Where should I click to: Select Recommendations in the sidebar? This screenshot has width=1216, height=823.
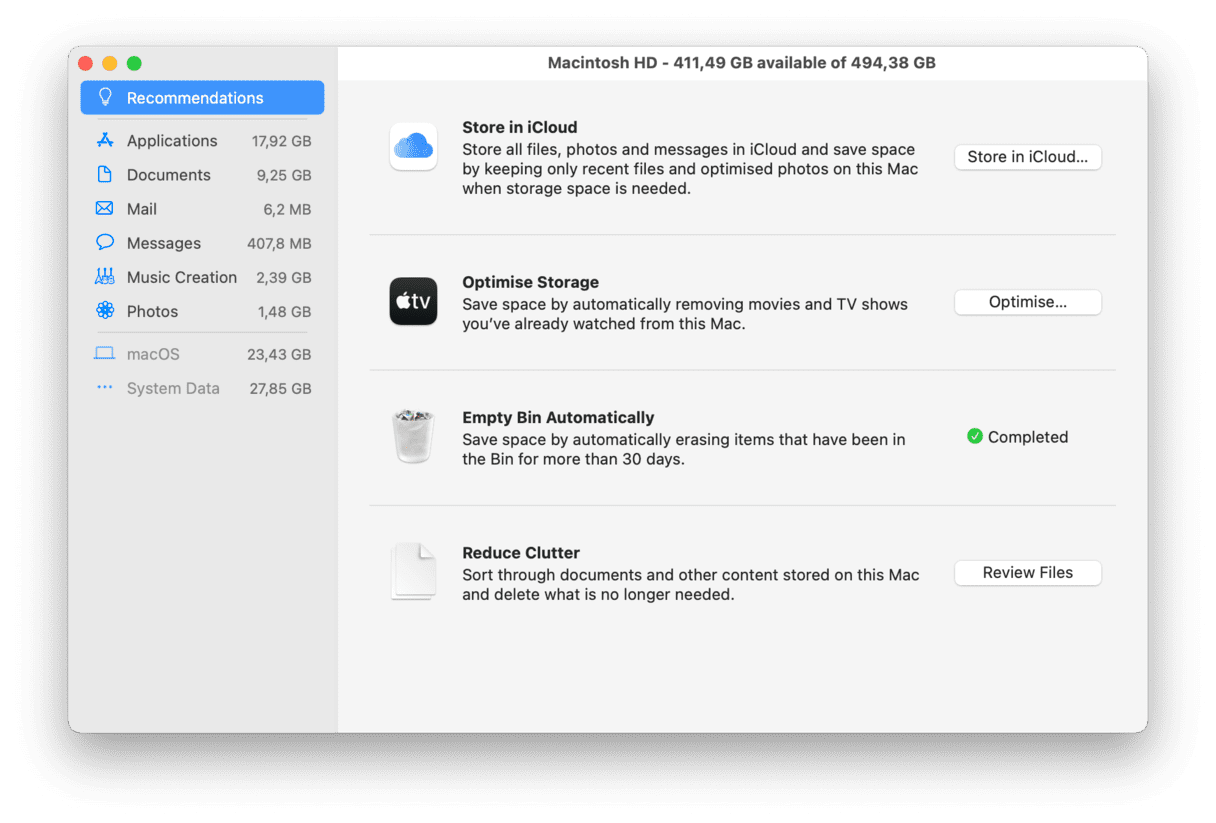coord(195,97)
